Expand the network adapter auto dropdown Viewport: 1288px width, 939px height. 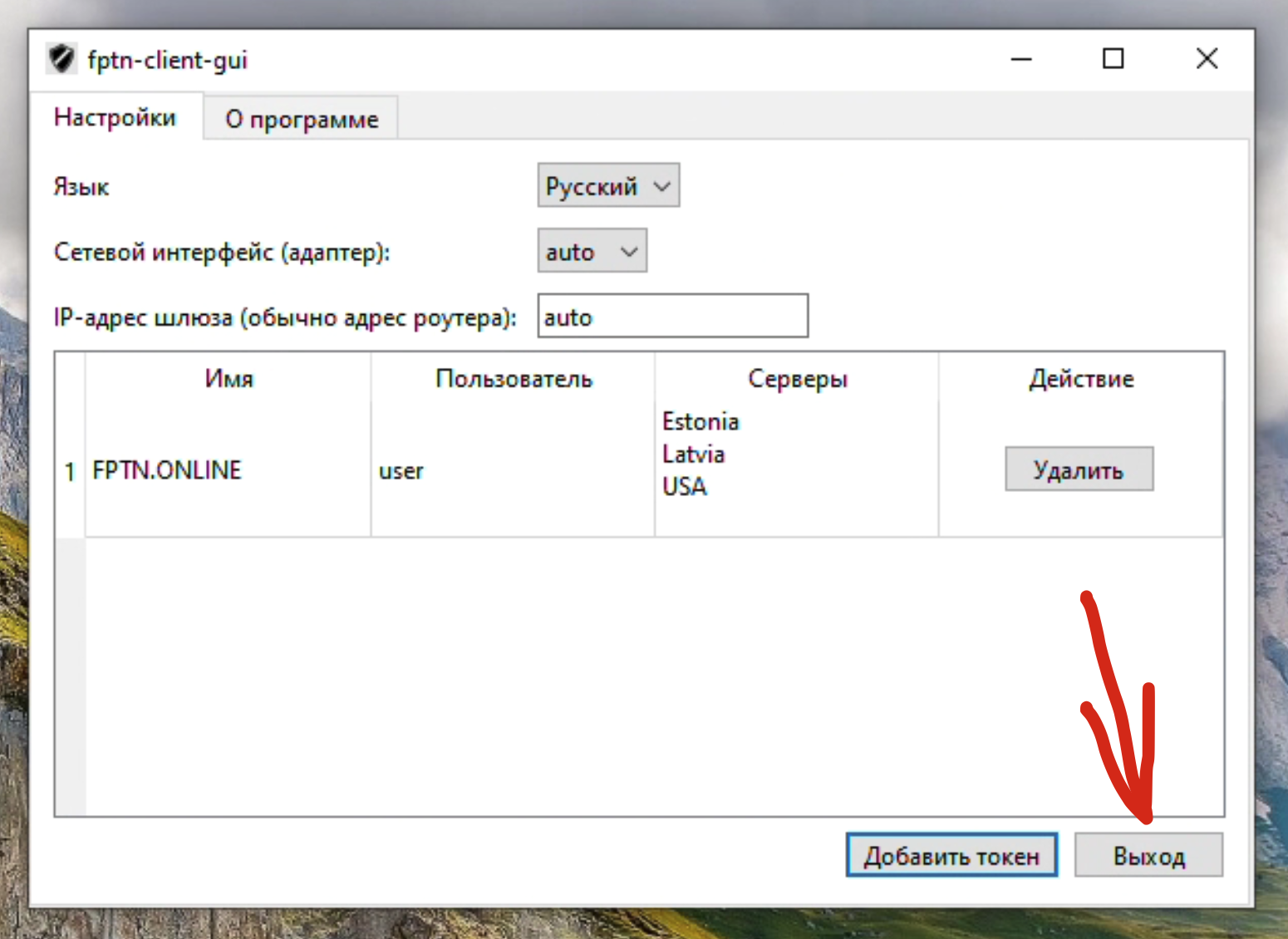(592, 251)
